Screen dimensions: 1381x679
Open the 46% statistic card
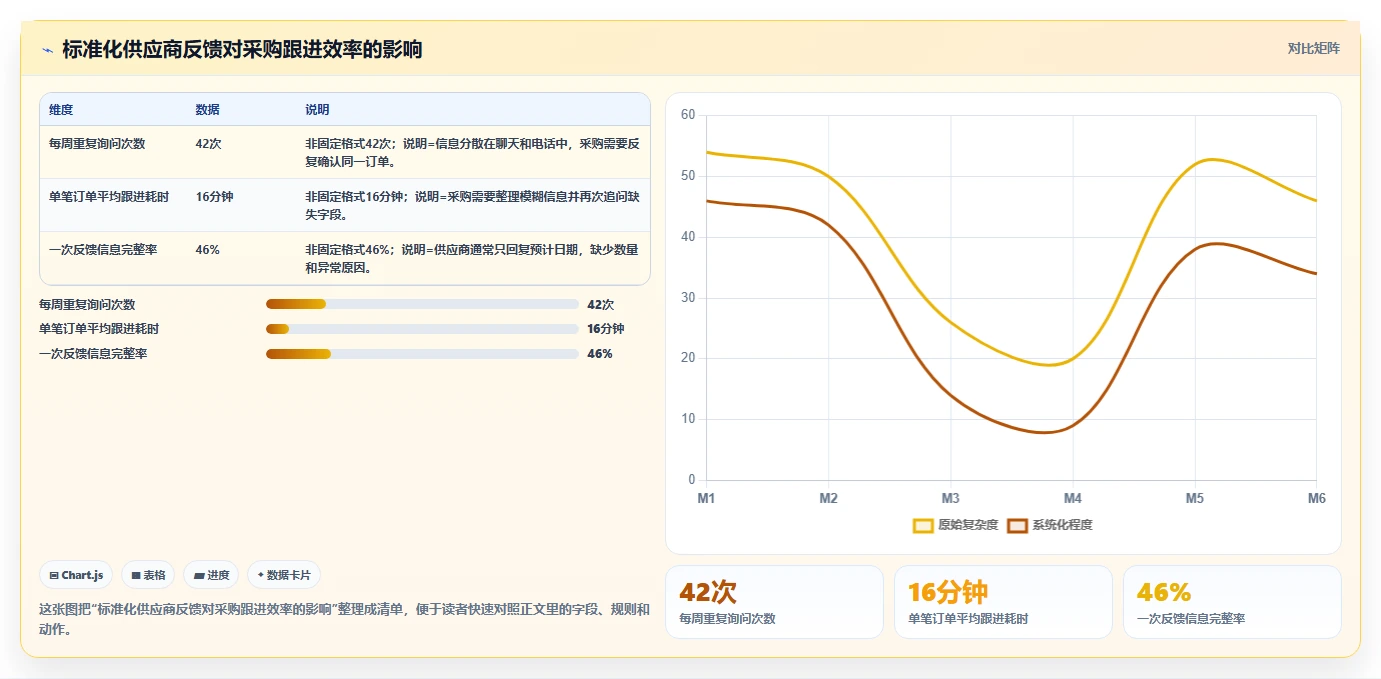point(1232,602)
